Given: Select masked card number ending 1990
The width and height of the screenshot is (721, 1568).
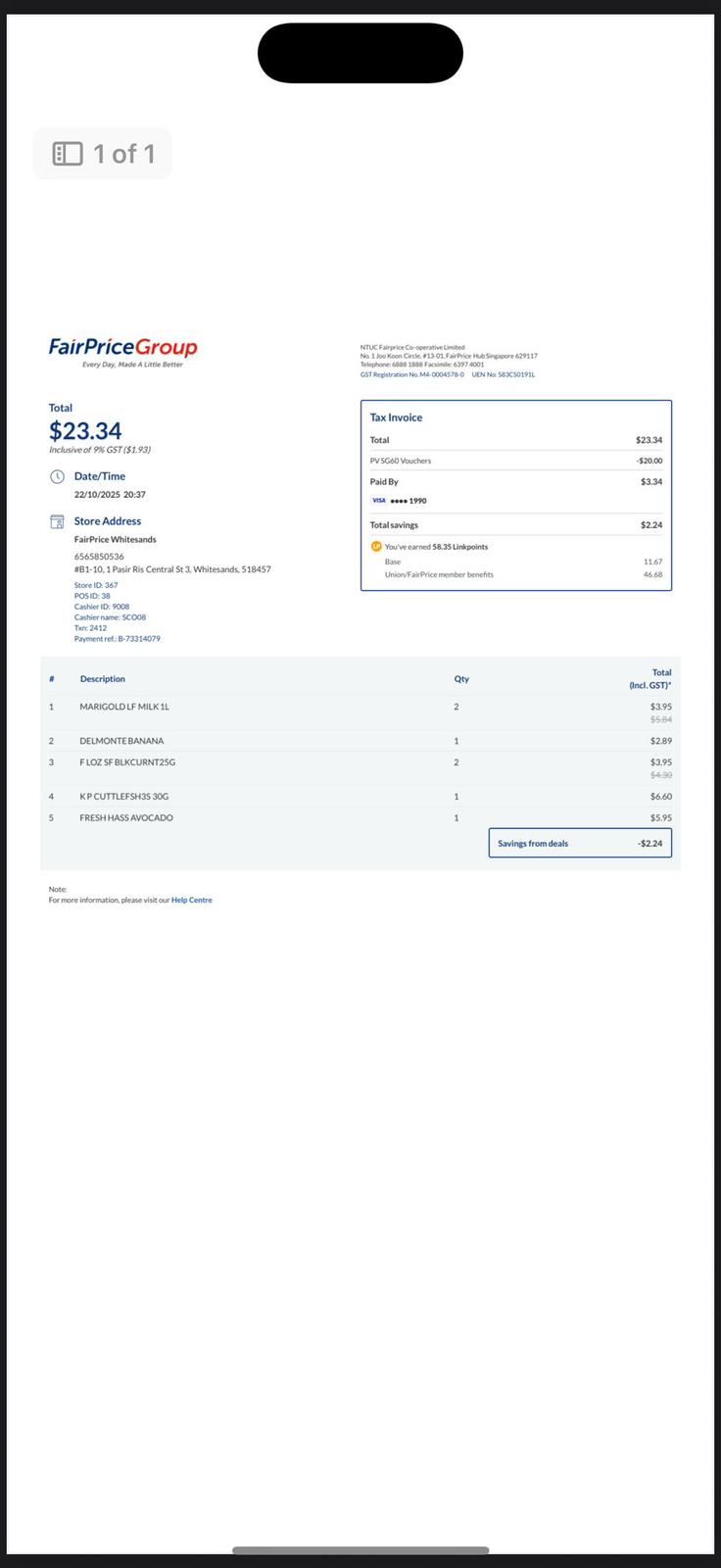Looking at the screenshot, I should (x=409, y=501).
